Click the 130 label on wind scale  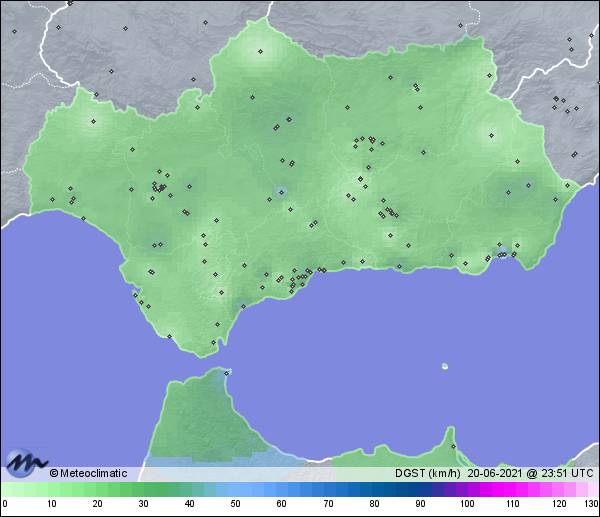point(590,504)
